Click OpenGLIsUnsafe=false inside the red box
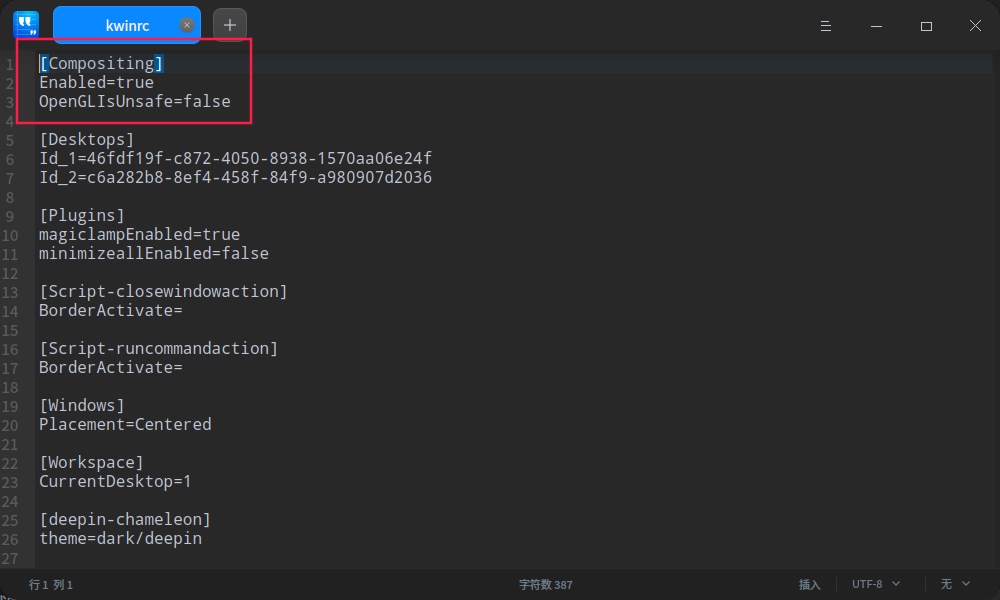Viewport: 1000px width, 600px height. 134,101
